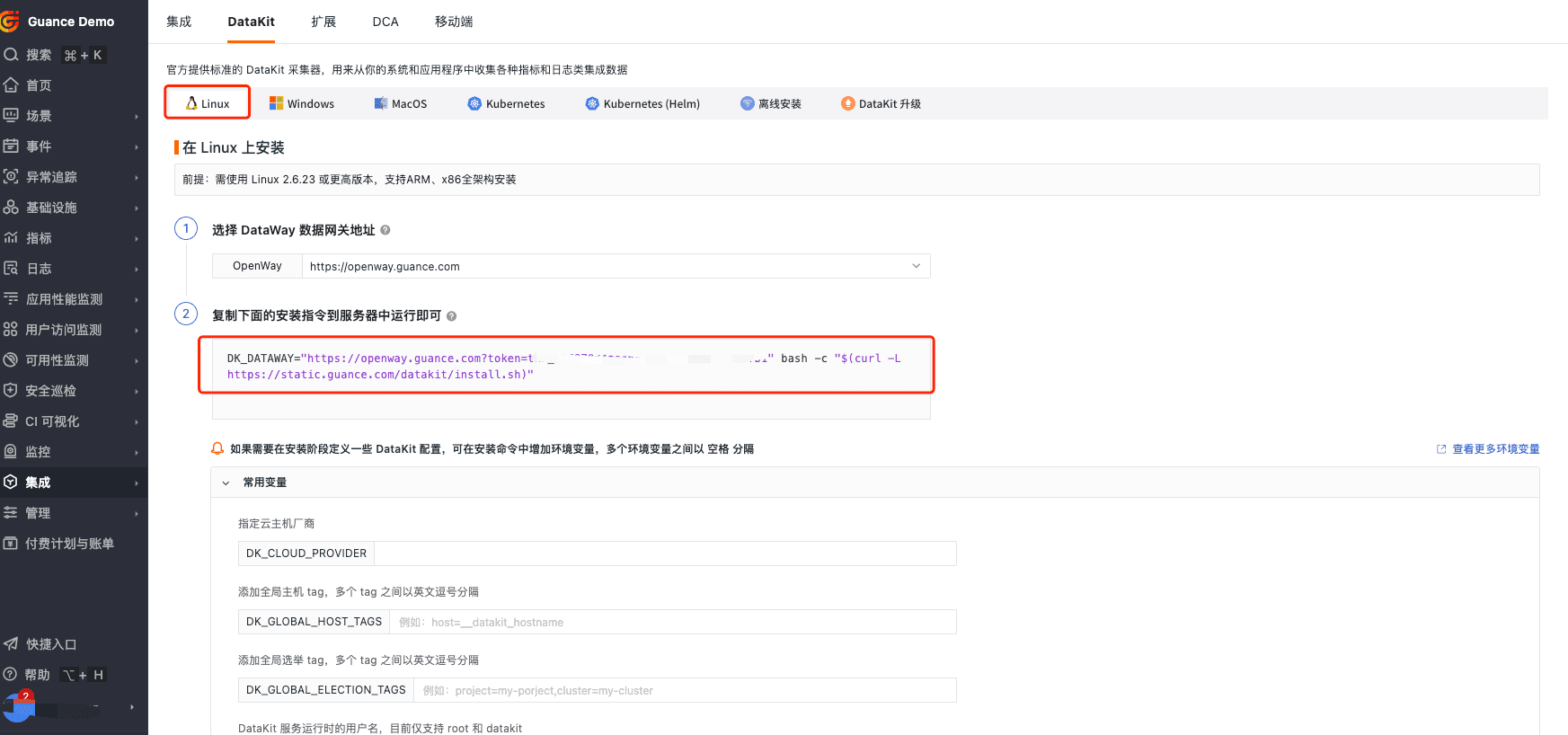Click the DK_GLOBAL_ELECTION_TAGS input field
The height and width of the screenshot is (735, 1568).
click(x=685, y=690)
